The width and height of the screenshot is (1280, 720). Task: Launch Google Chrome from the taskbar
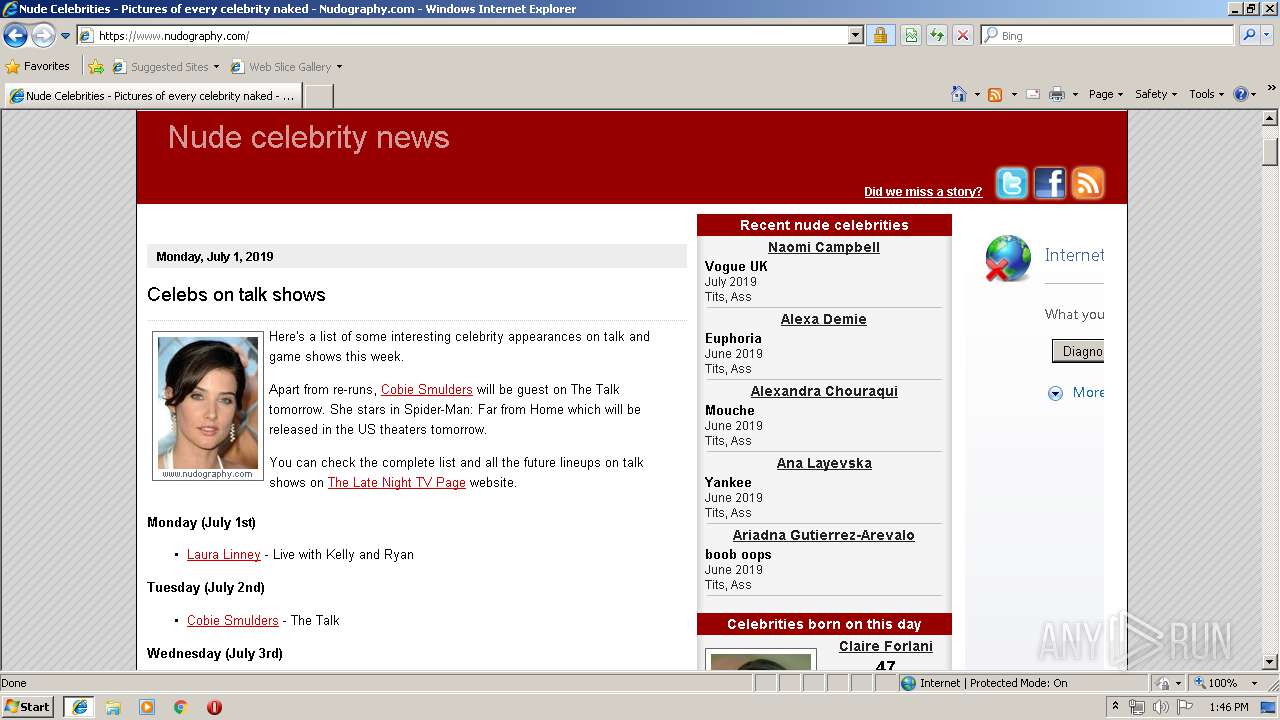pyautogui.click(x=181, y=707)
